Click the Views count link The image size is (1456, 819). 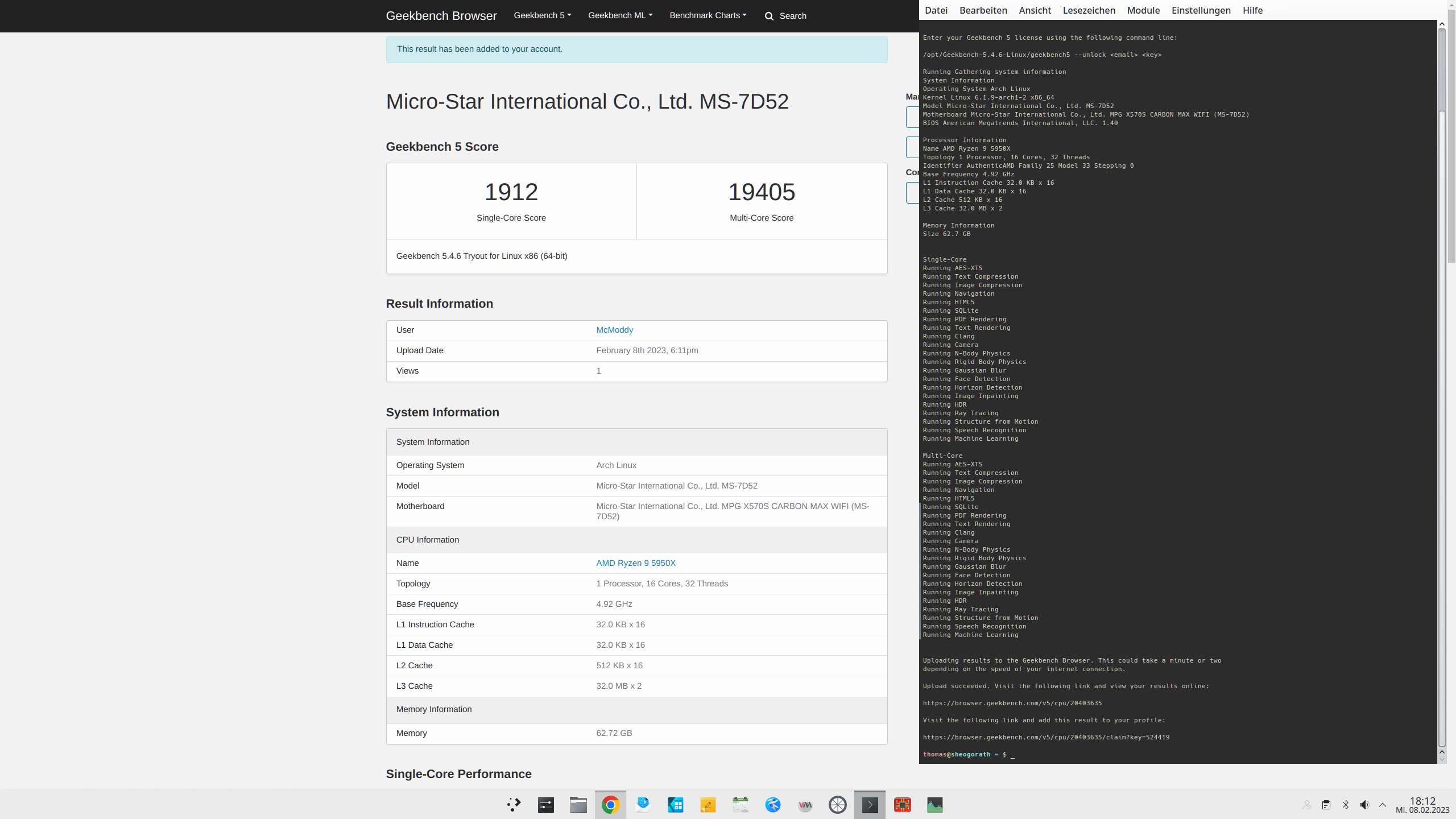pyautogui.click(x=598, y=371)
